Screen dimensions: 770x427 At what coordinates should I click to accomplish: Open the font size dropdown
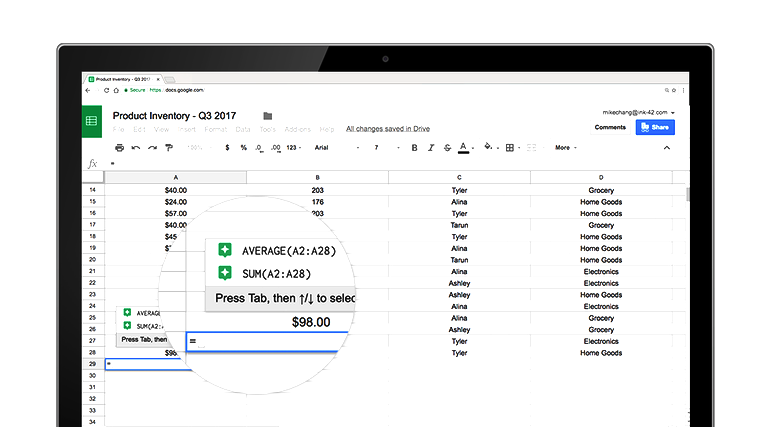coord(386,147)
